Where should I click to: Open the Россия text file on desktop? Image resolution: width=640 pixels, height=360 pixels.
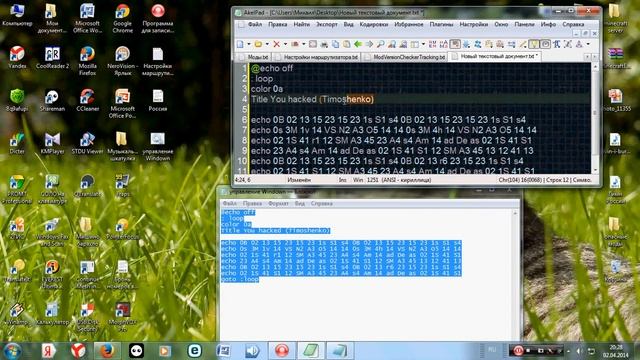(158, 100)
